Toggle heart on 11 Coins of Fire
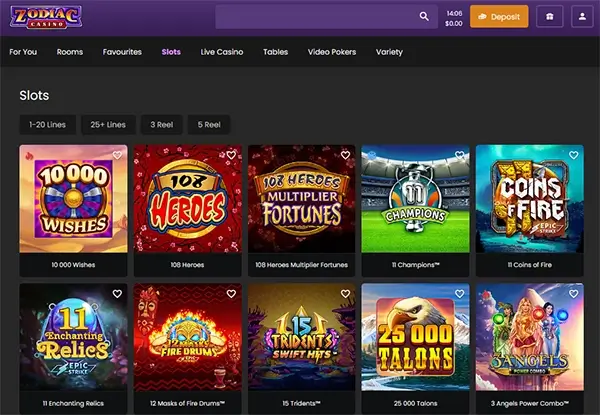Screen dimensions: 600x415 [574, 155]
